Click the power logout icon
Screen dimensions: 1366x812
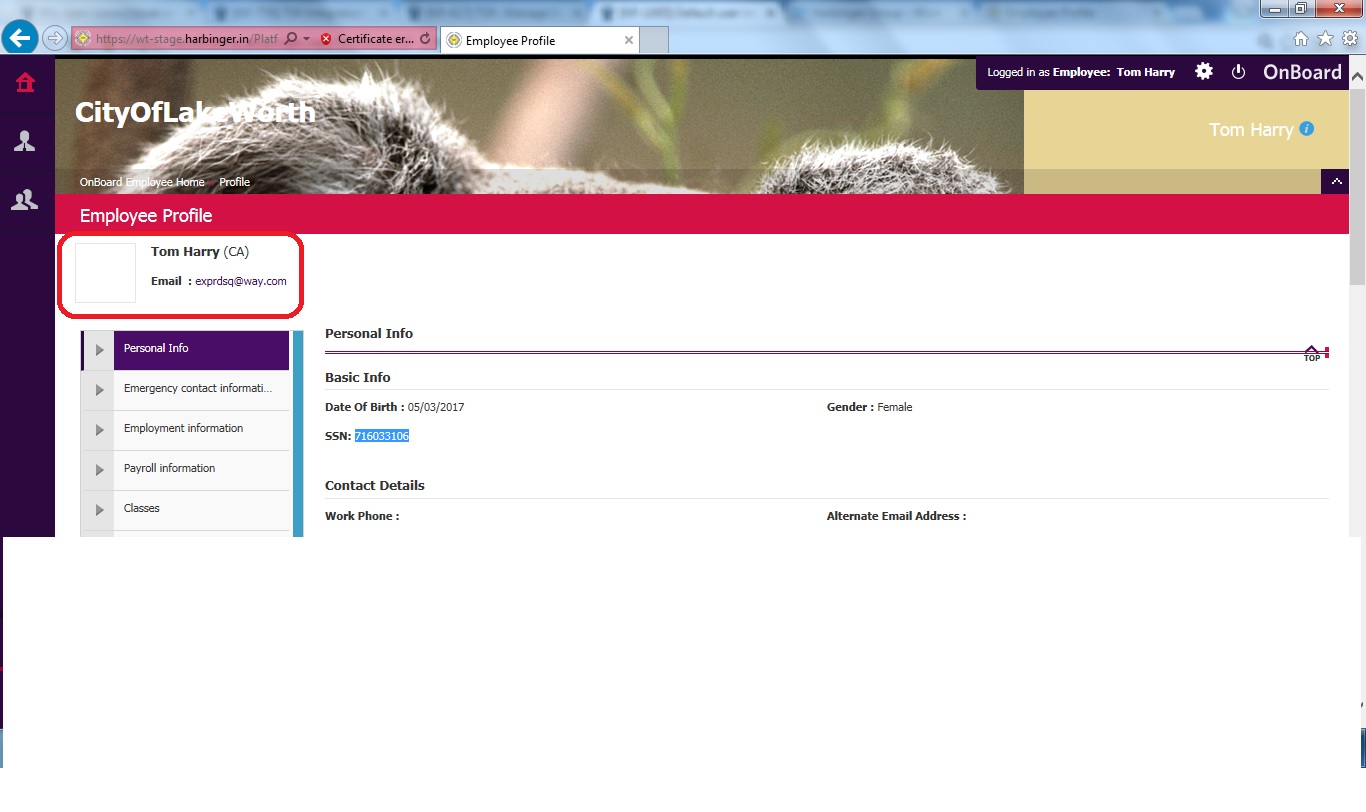pyautogui.click(x=1238, y=72)
